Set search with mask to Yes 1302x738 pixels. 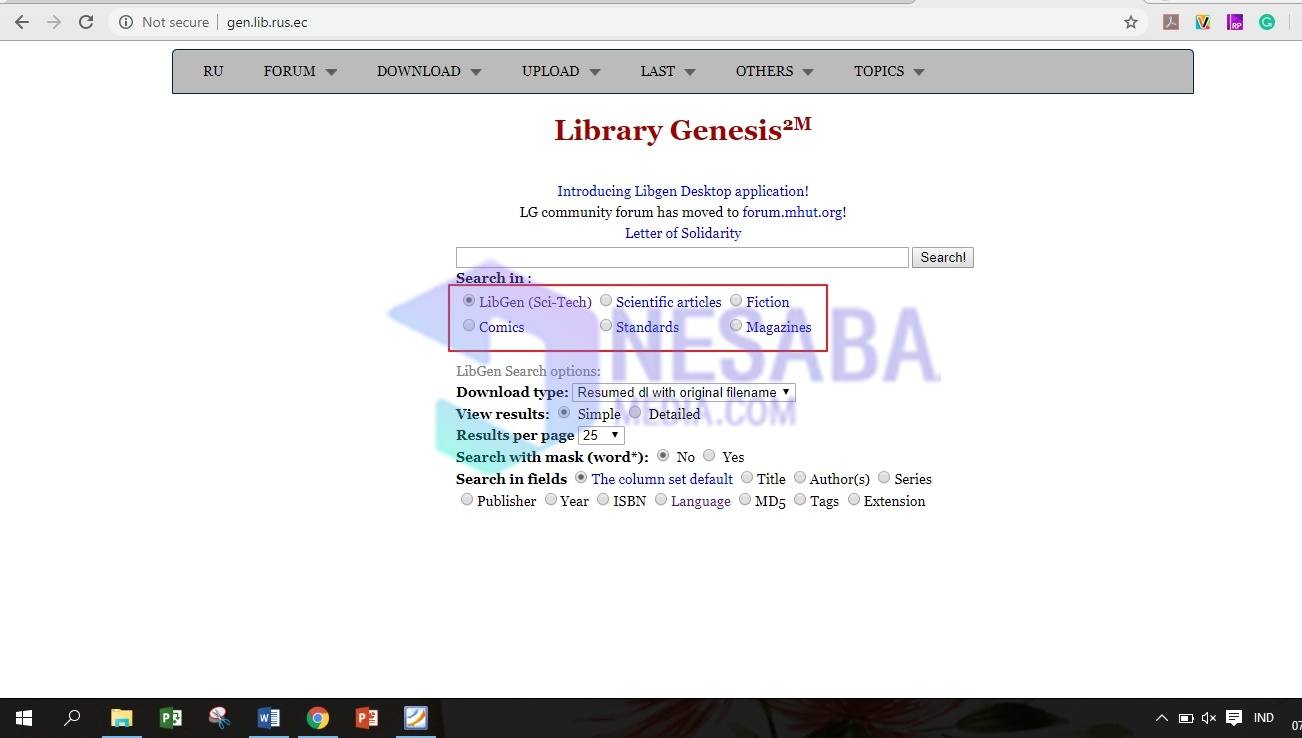[709, 455]
